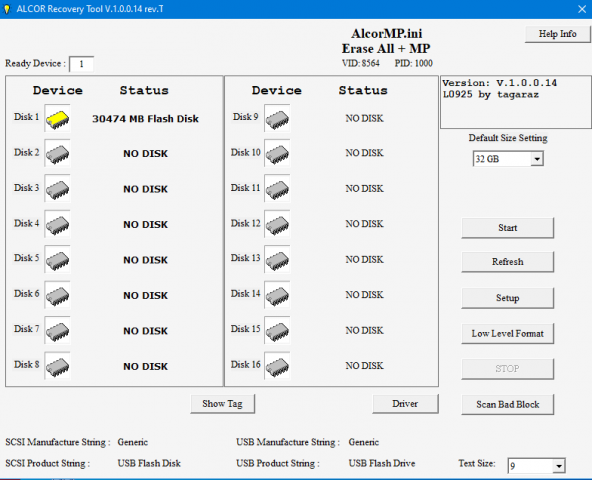Close the ALCOR Recovery Tool window
This screenshot has height=480, width=592.
point(582,9)
